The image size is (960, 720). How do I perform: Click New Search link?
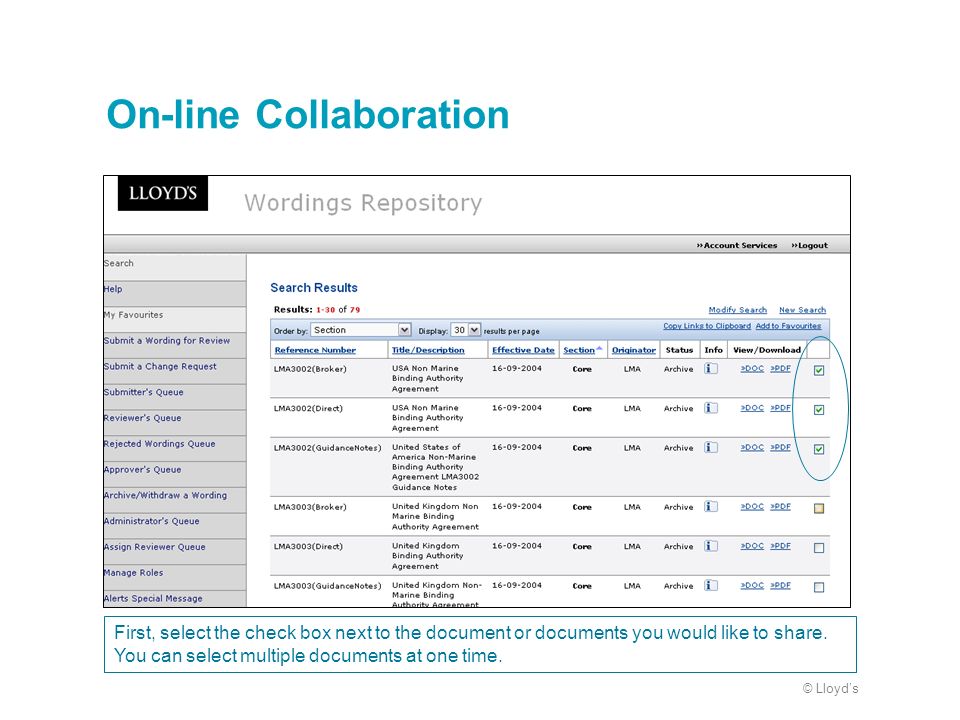[803, 310]
